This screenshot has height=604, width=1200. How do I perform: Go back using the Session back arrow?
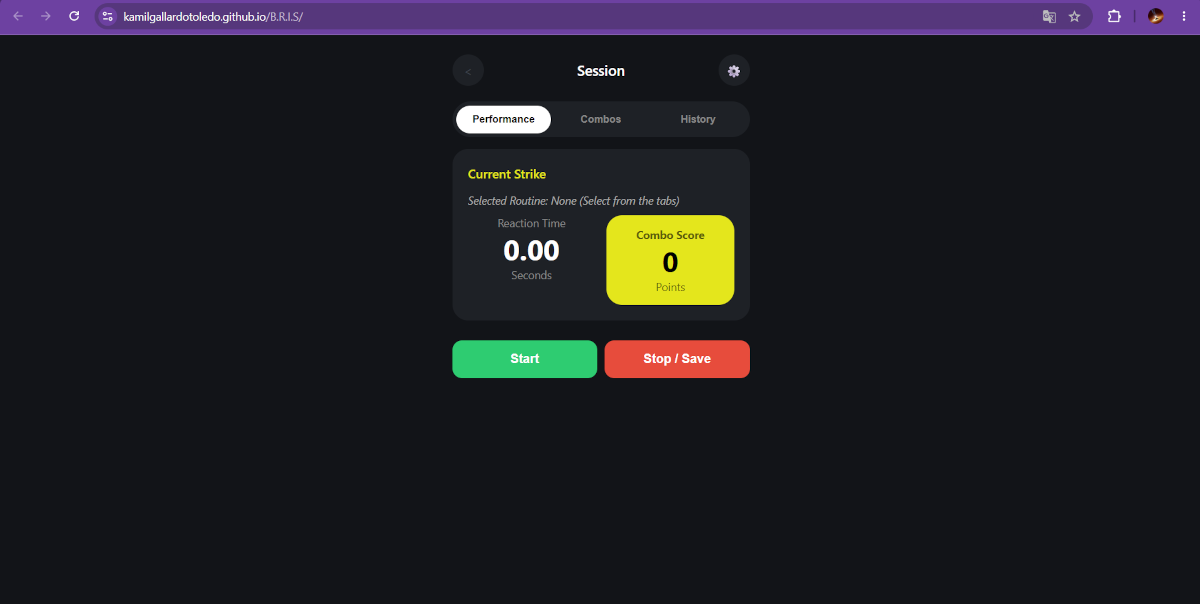468,71
